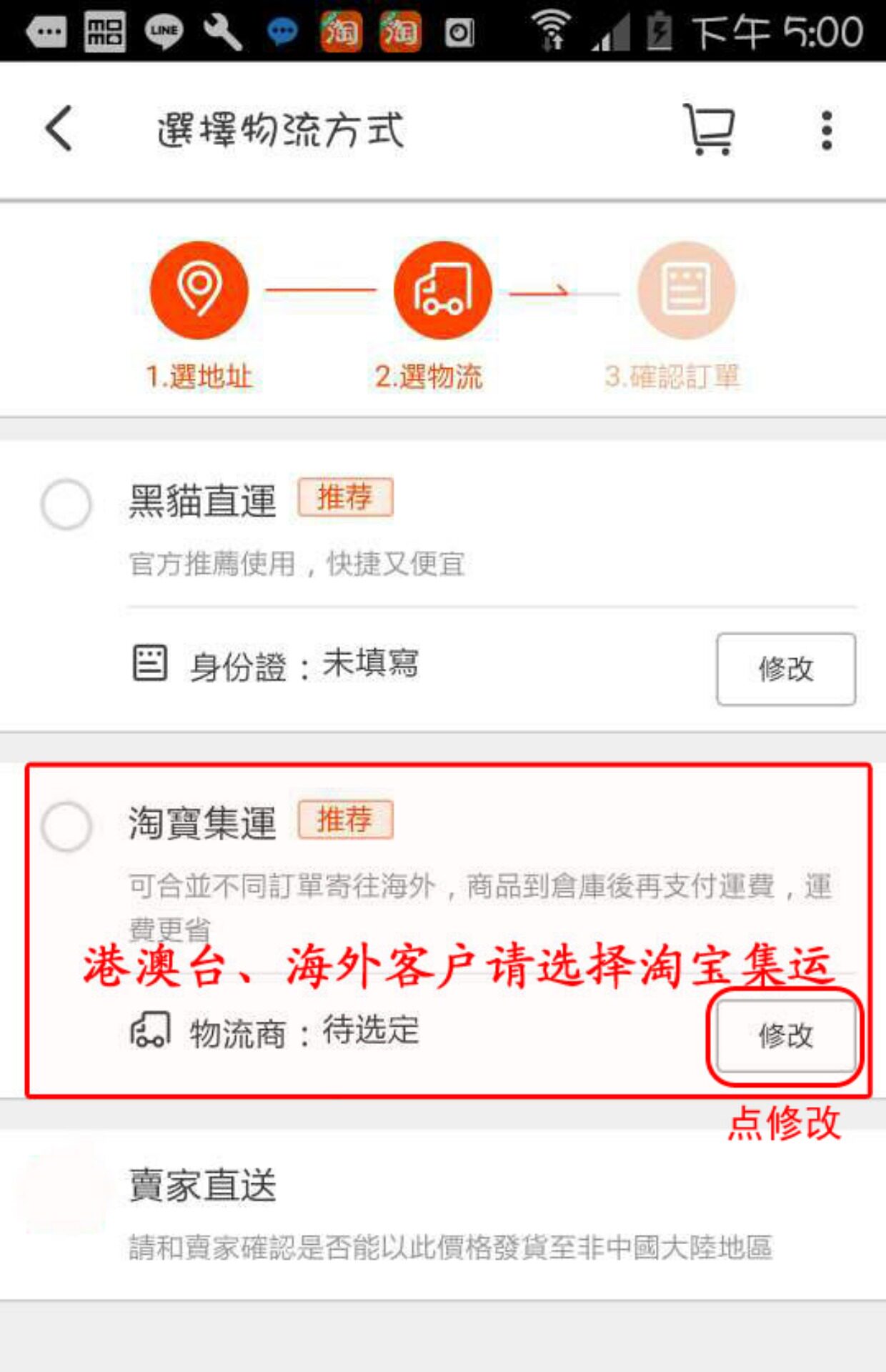Viewport: 886px width, 1372px height.
Task: Open LINE notification in status bar
Action: click(164, 32)
